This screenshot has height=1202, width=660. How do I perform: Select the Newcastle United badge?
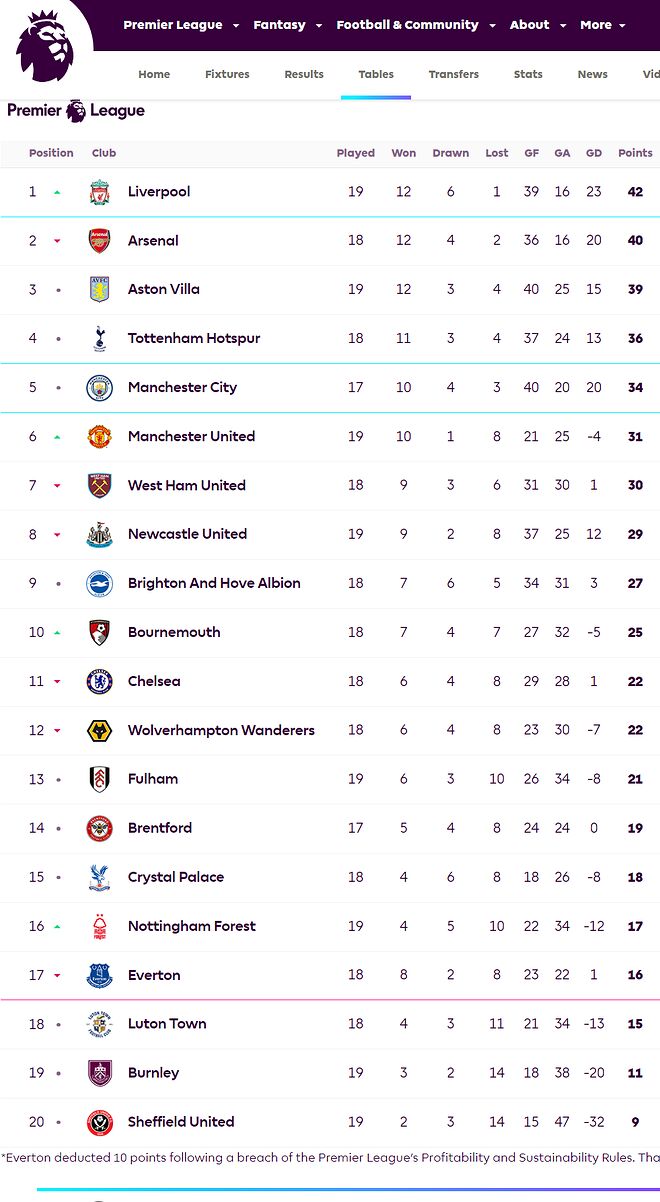coord(99,534)
